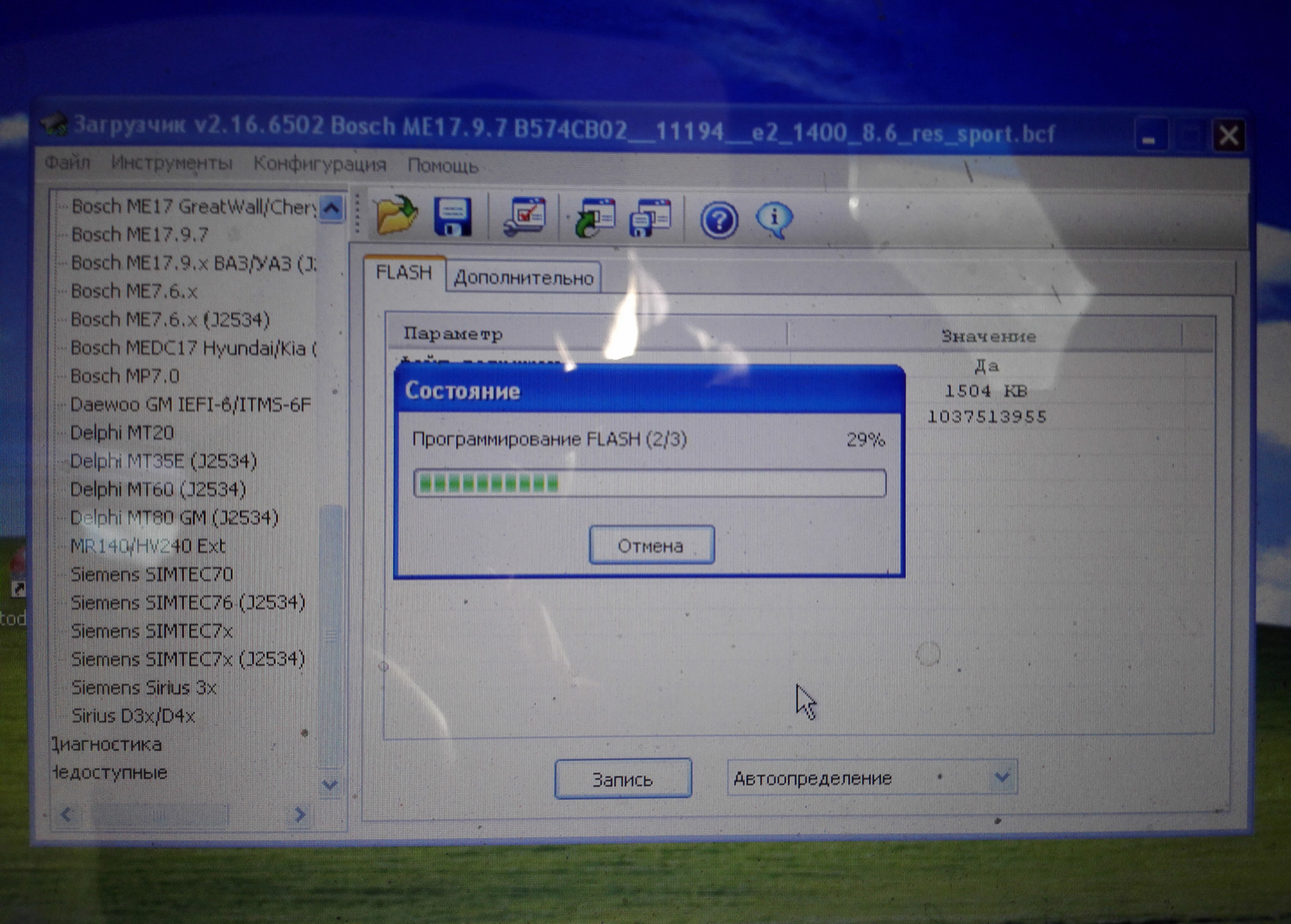This screenshot has height=924, width=1291.
Task: Select Delphi MT80 GM (J2534) item
Action: coord(174,518)
